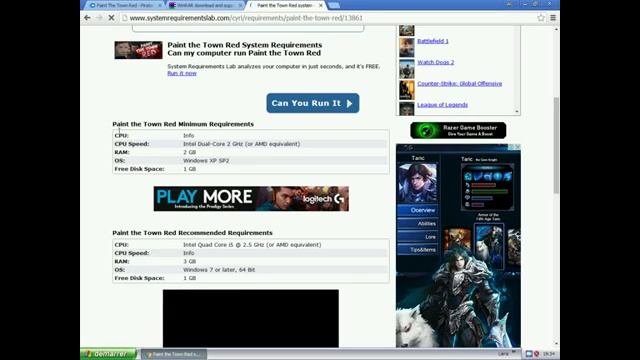Switch to the first Paint The Town Red tab
Viewport: 640px width, 360px height.
tap(124, 5)
